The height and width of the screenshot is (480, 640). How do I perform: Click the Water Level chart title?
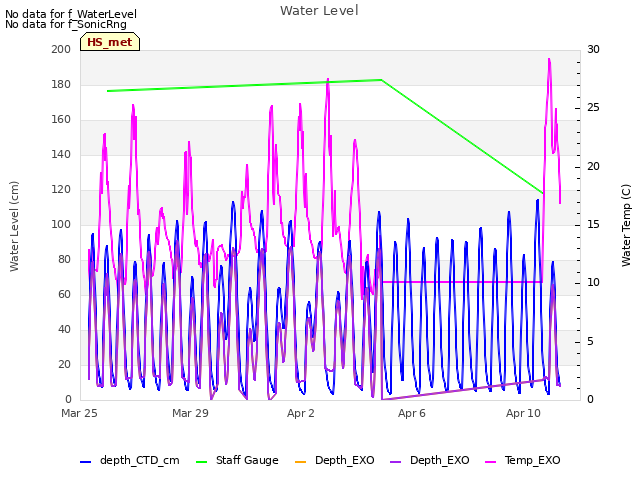tap(319, 10)
